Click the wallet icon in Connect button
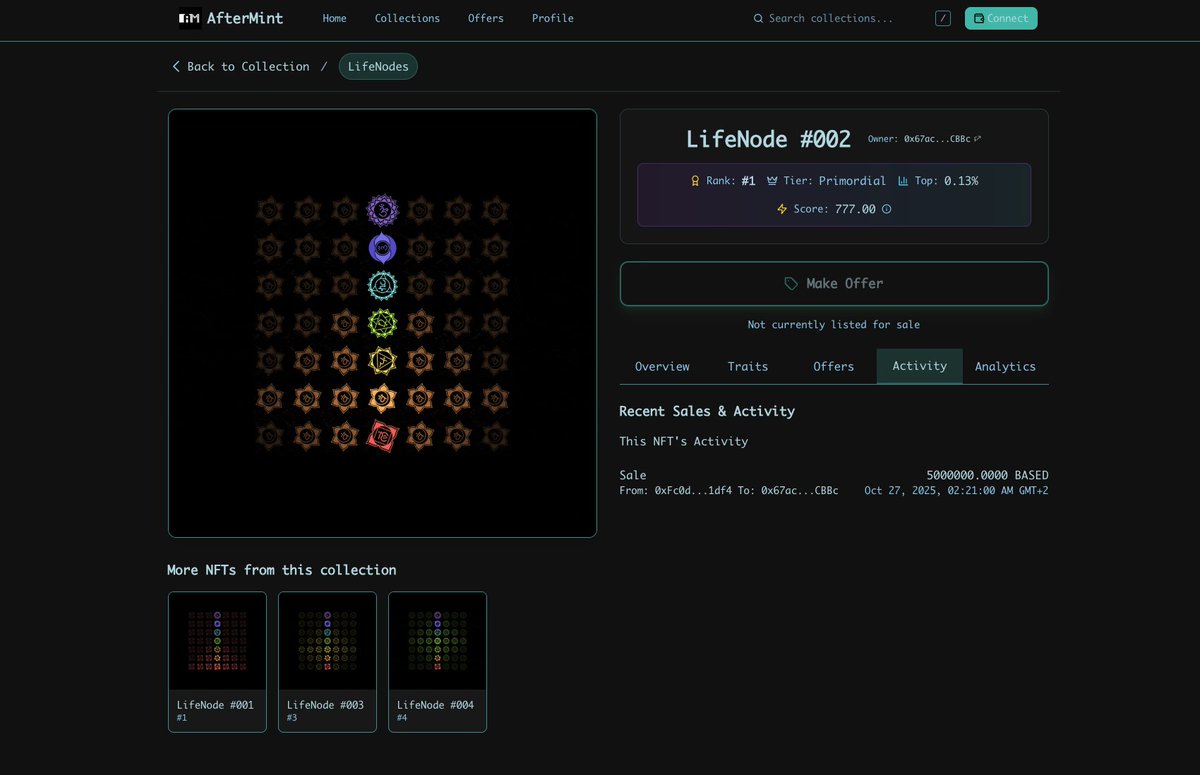Screen dimensions: 1200x775 coord(979,18)
